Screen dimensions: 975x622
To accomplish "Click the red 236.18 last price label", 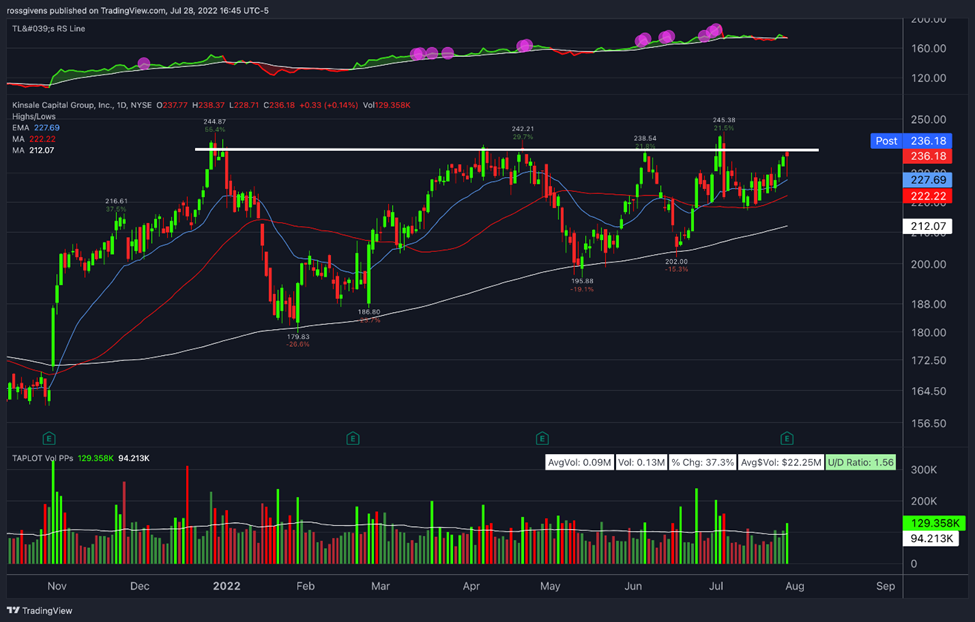I will click(x=928, y=156).
